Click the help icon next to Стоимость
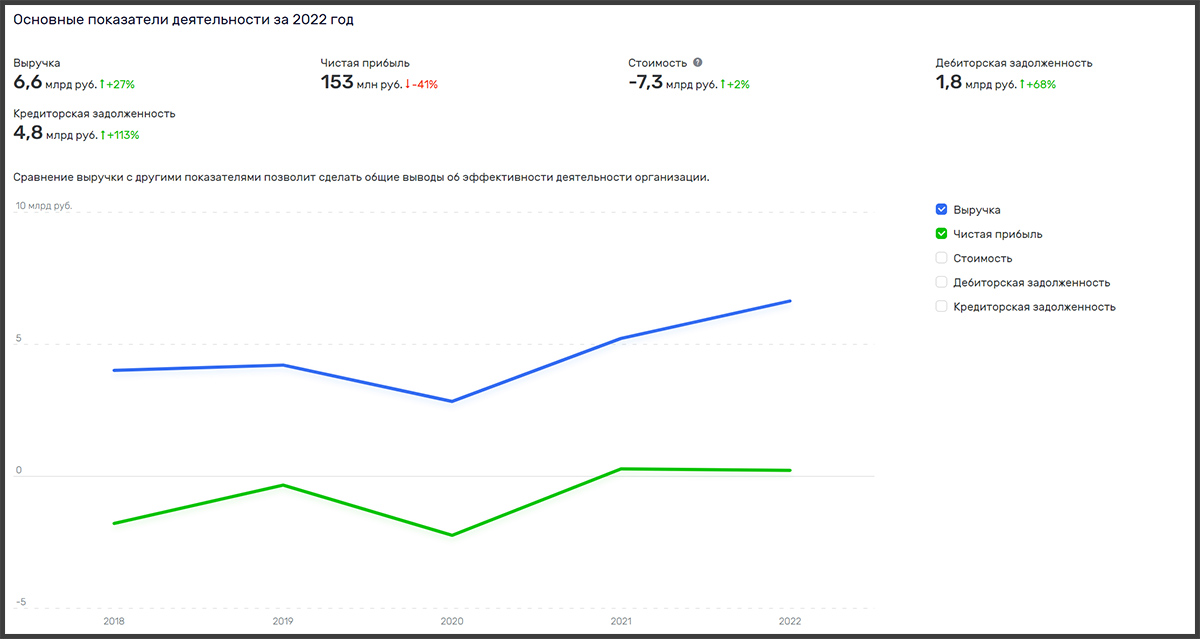1200x639 pixels. (698, 62)
